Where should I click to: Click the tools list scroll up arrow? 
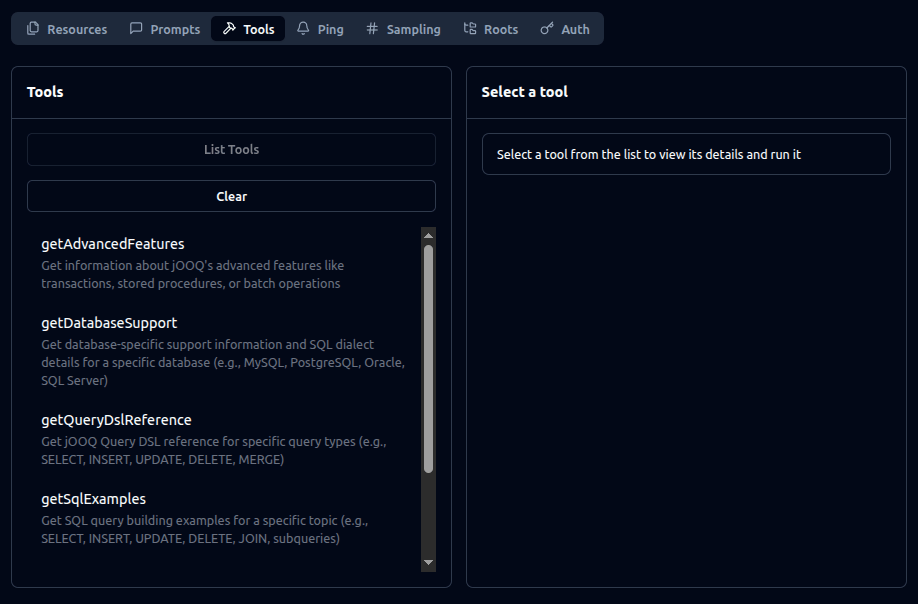429,236
